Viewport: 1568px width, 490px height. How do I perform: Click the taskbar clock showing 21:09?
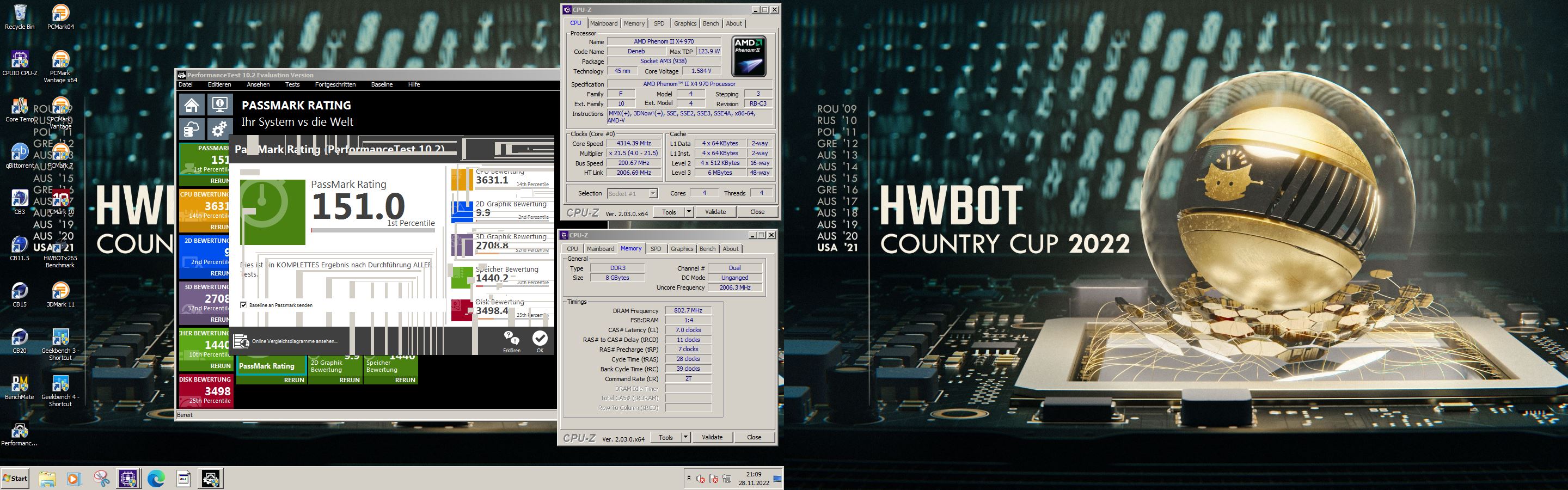point(754,479)
